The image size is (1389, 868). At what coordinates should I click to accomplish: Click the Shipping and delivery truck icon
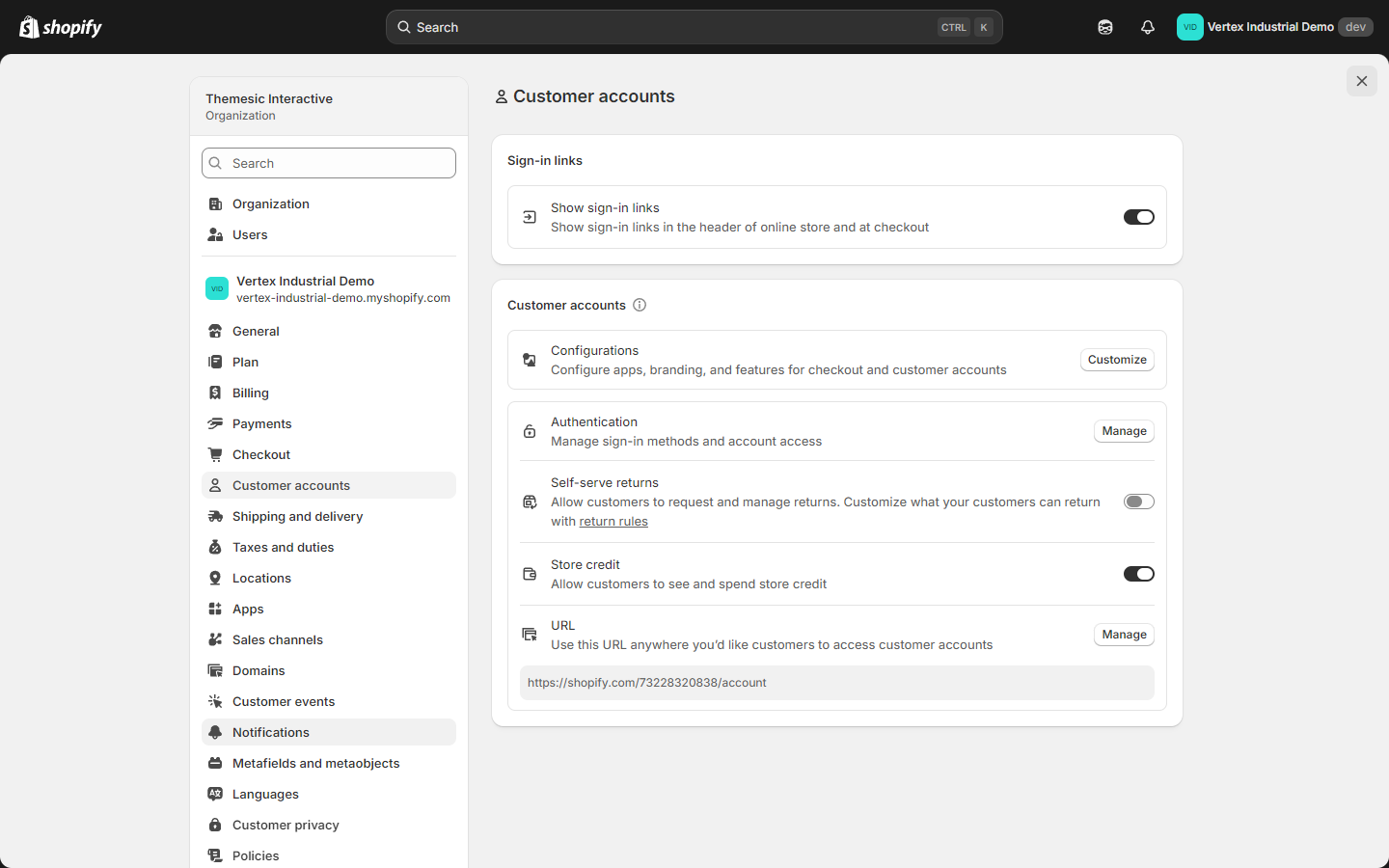215,516
